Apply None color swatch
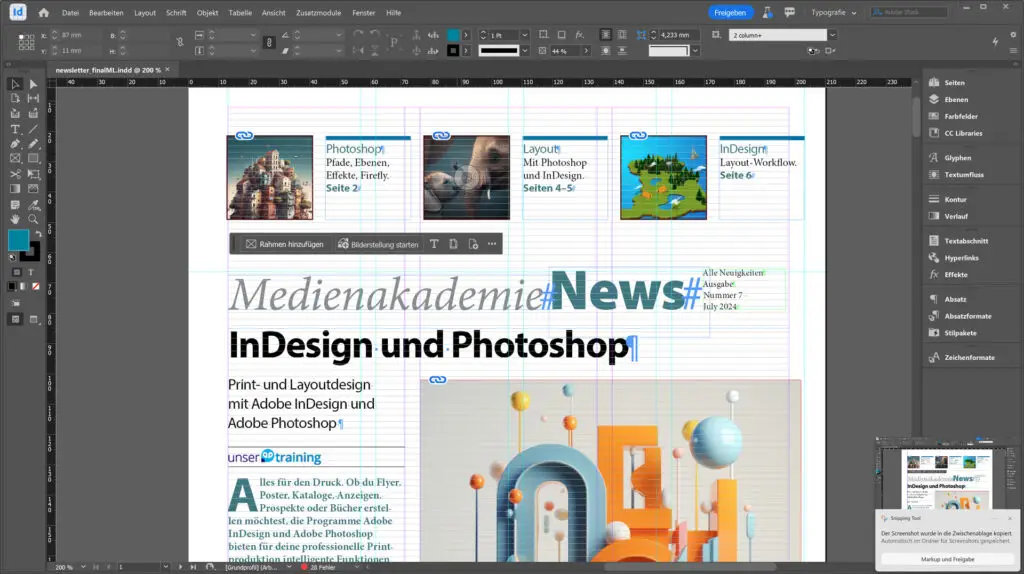This screenshot has width=1024, height=574. click(x=36, y=287)
